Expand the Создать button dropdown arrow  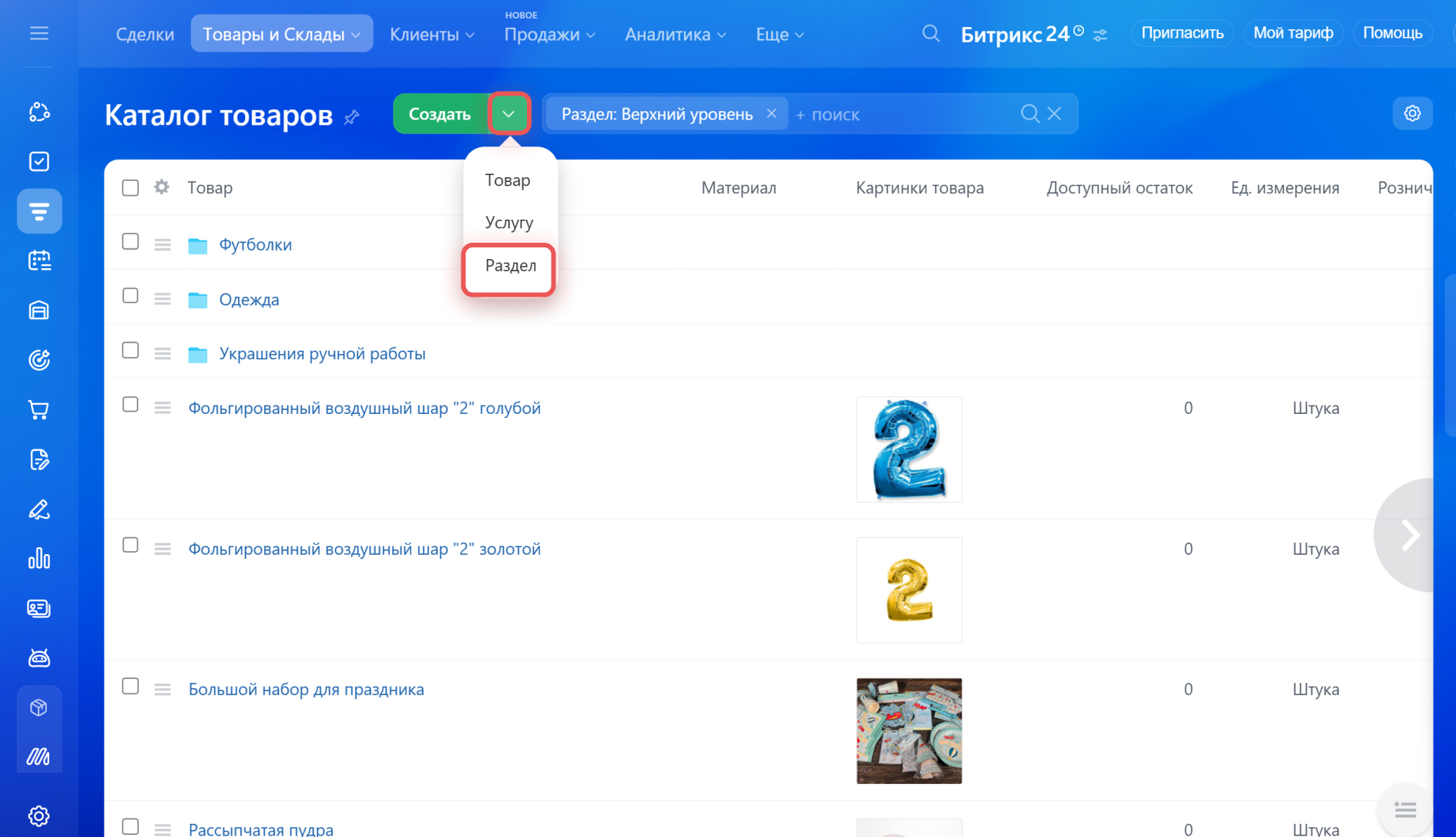tap(508, 114)
